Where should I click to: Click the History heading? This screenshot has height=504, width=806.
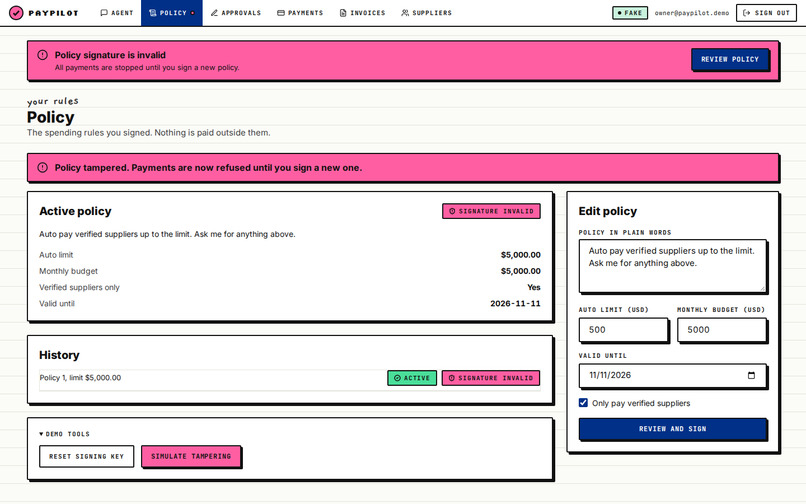point(59,355)
